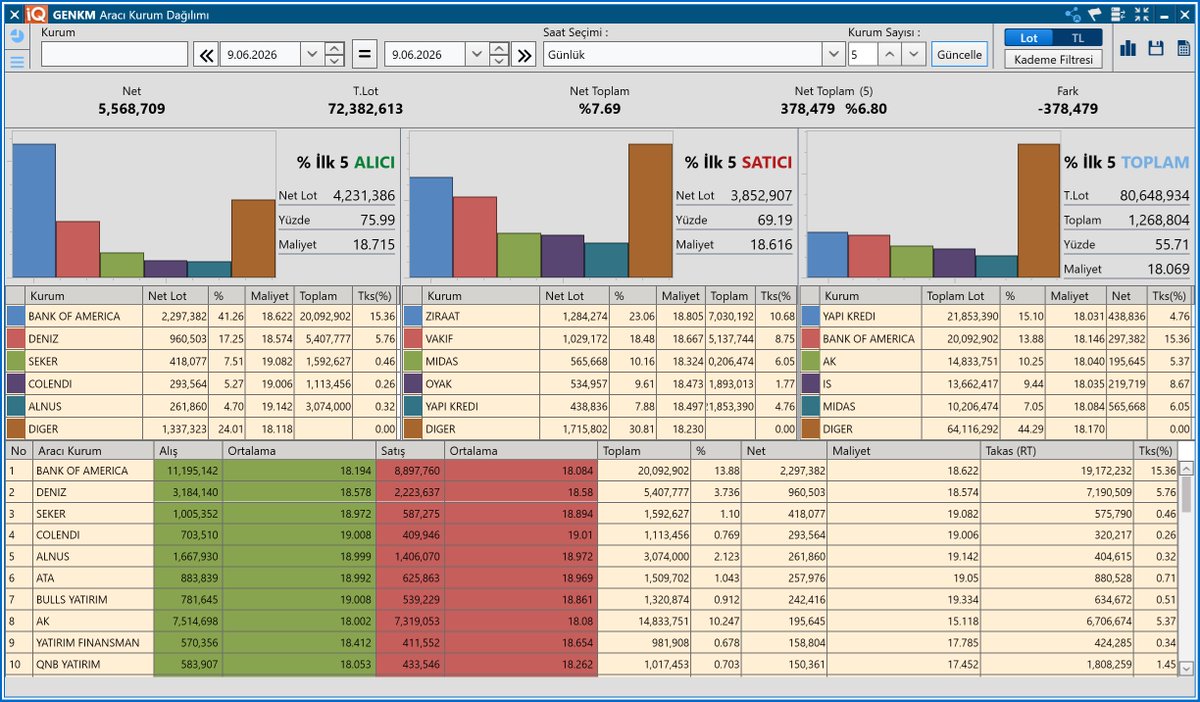Viewport: 1200px width, 702px height.
Task: Increase the start date with up spinner
Action: click(335, 48)
